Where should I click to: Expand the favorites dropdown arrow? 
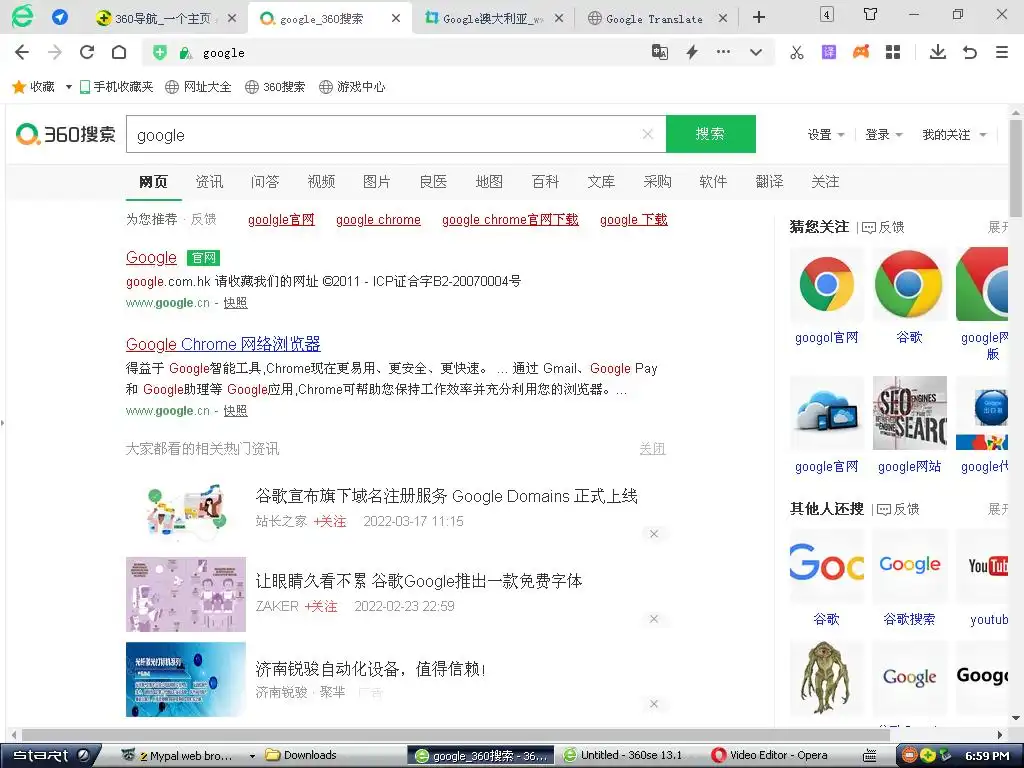(69, 87)
